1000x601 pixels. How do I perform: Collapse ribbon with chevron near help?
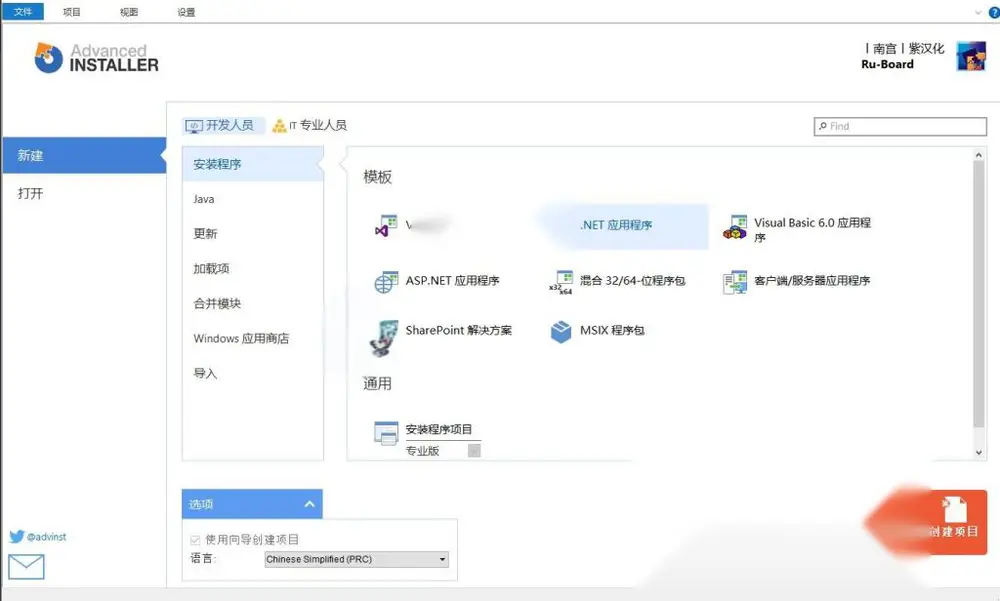click(x=978, y=12)
